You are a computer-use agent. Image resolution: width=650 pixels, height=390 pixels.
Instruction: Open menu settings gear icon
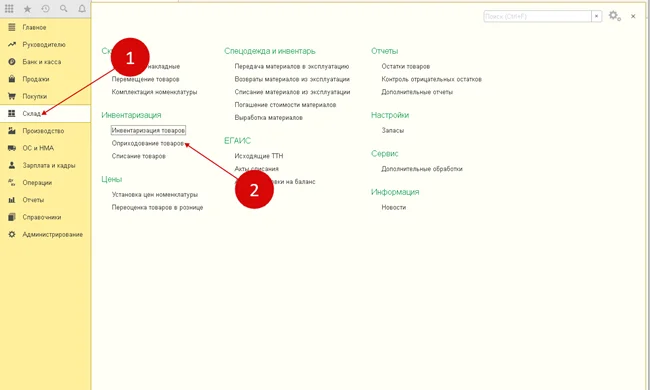coord(614,16)
